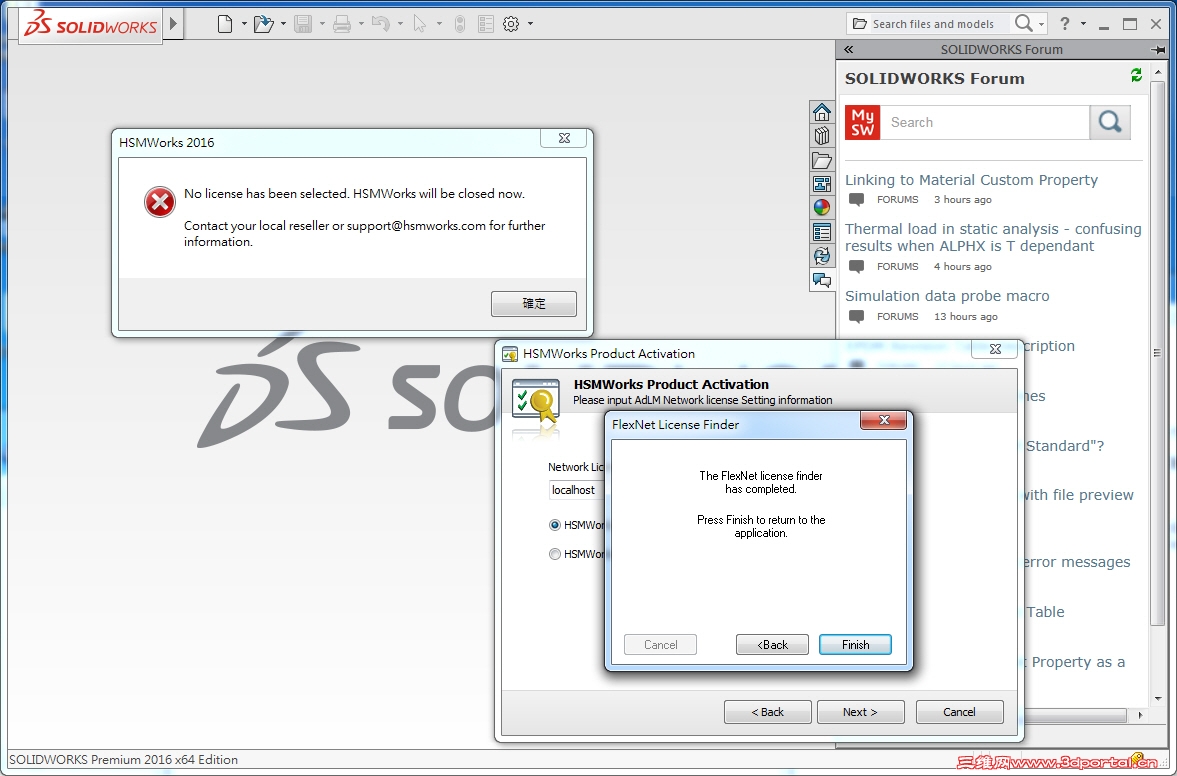Click the forum horizontal scrollbar right arrow

pos(1140,715)
